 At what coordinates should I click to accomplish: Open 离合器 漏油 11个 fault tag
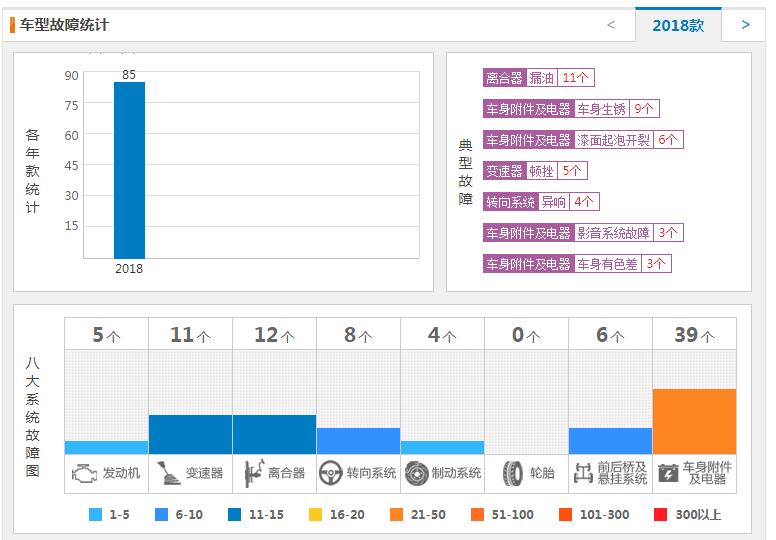pyautogui.click(x=538, y=78)
